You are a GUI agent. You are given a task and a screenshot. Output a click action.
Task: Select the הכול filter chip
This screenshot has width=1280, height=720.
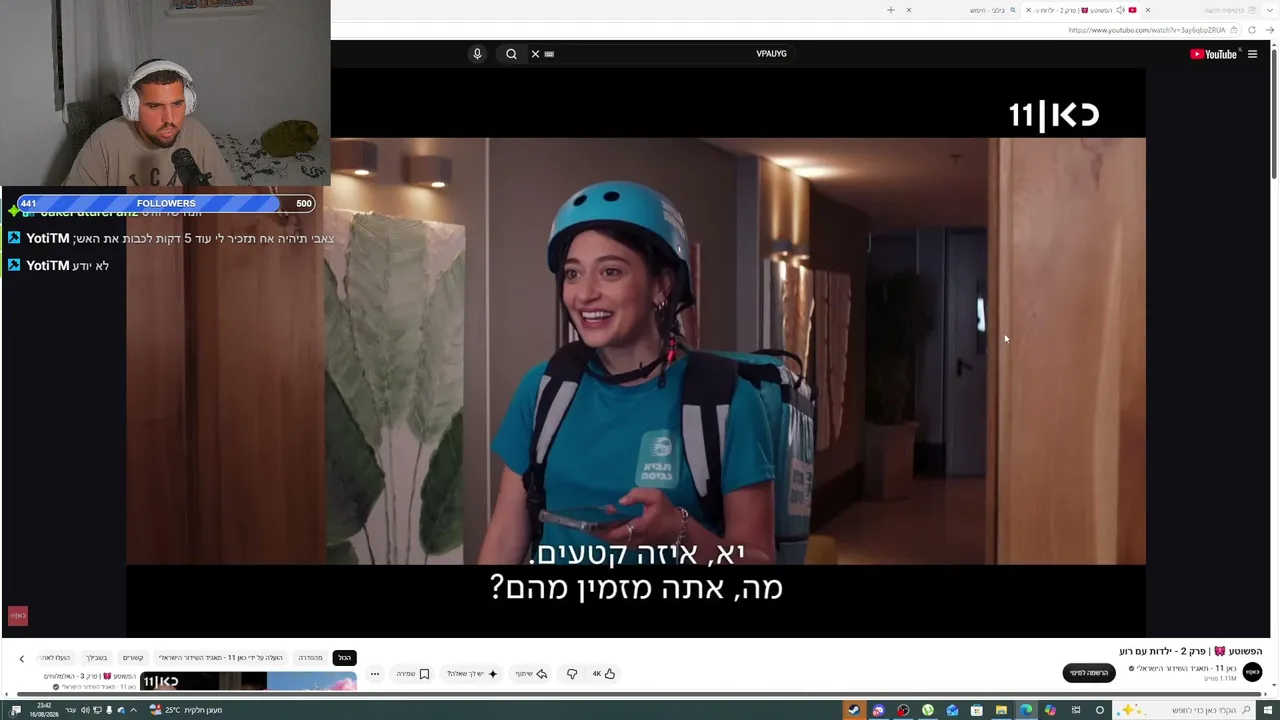click(x=344, y=658)
